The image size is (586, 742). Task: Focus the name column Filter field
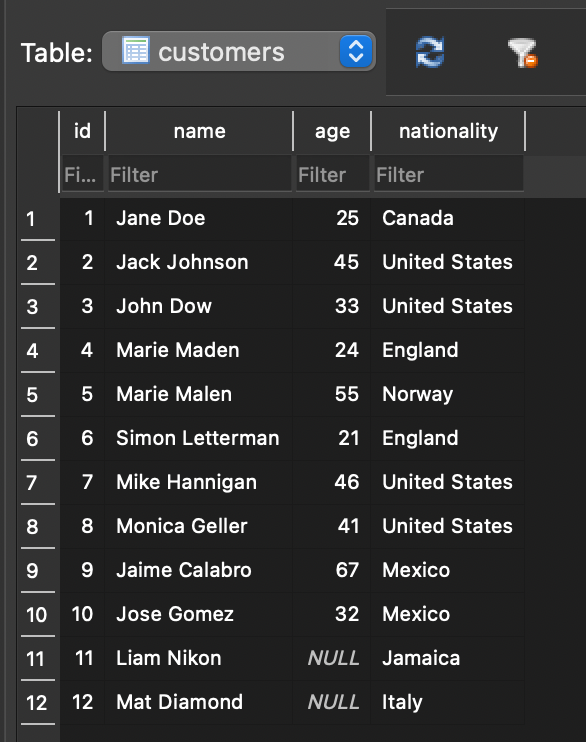point(199,175)
